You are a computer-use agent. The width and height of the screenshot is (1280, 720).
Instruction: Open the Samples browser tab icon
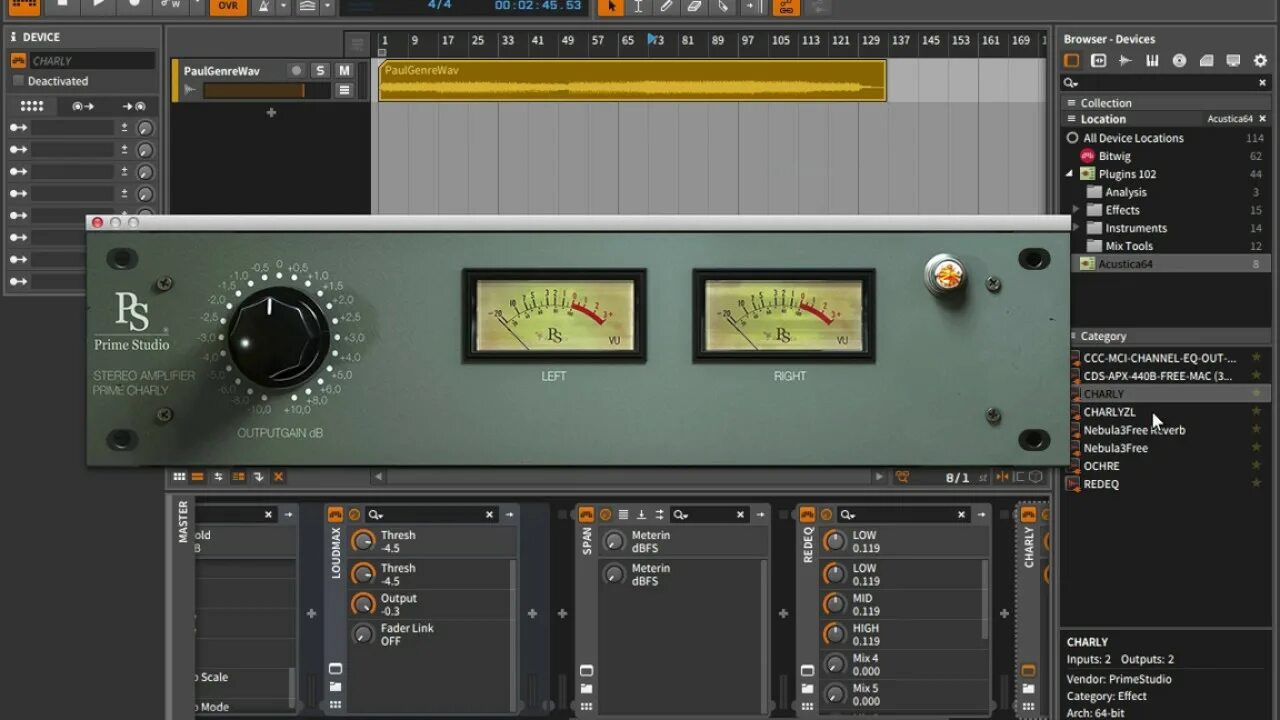(x=1125, y=61)
